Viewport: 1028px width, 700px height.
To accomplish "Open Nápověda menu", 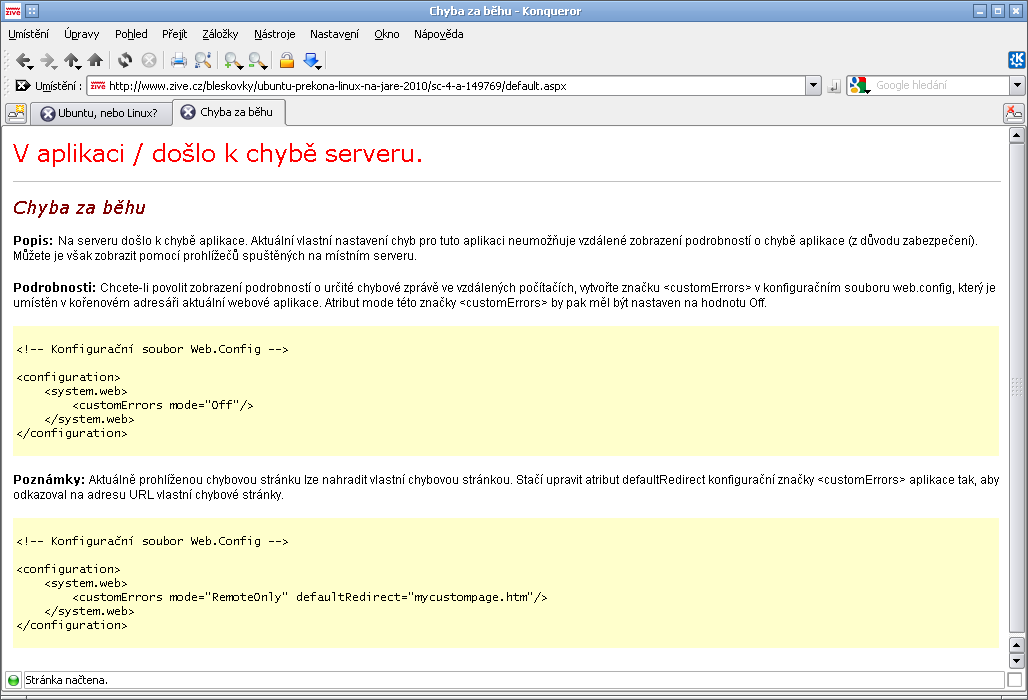I will pyautogui.click(x=439, y=34).
